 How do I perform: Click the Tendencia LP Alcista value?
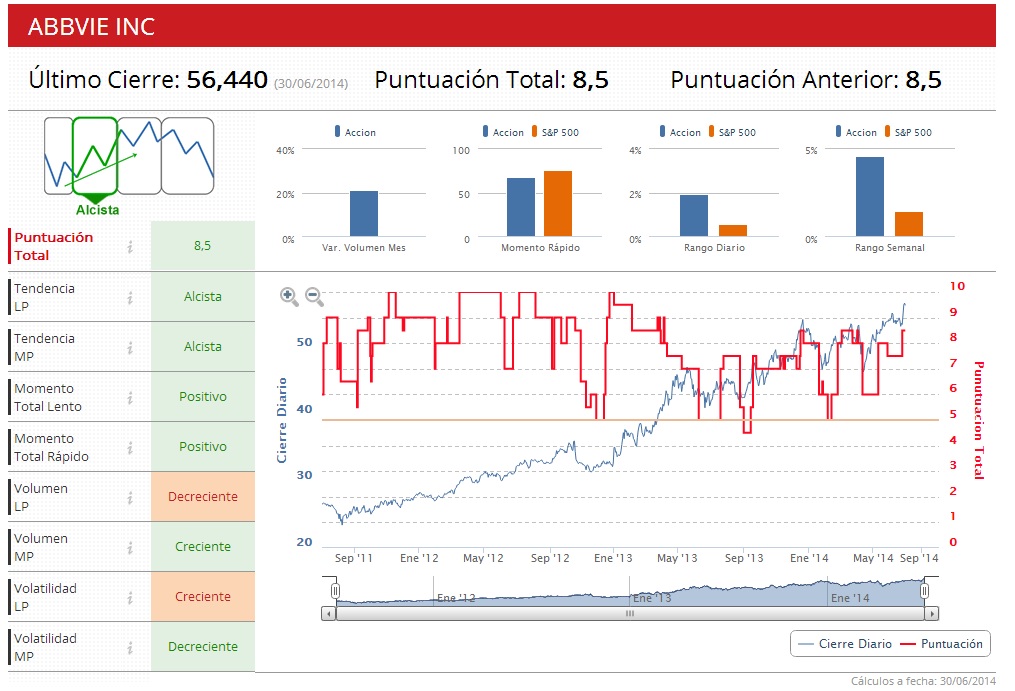tap(203, 297)
